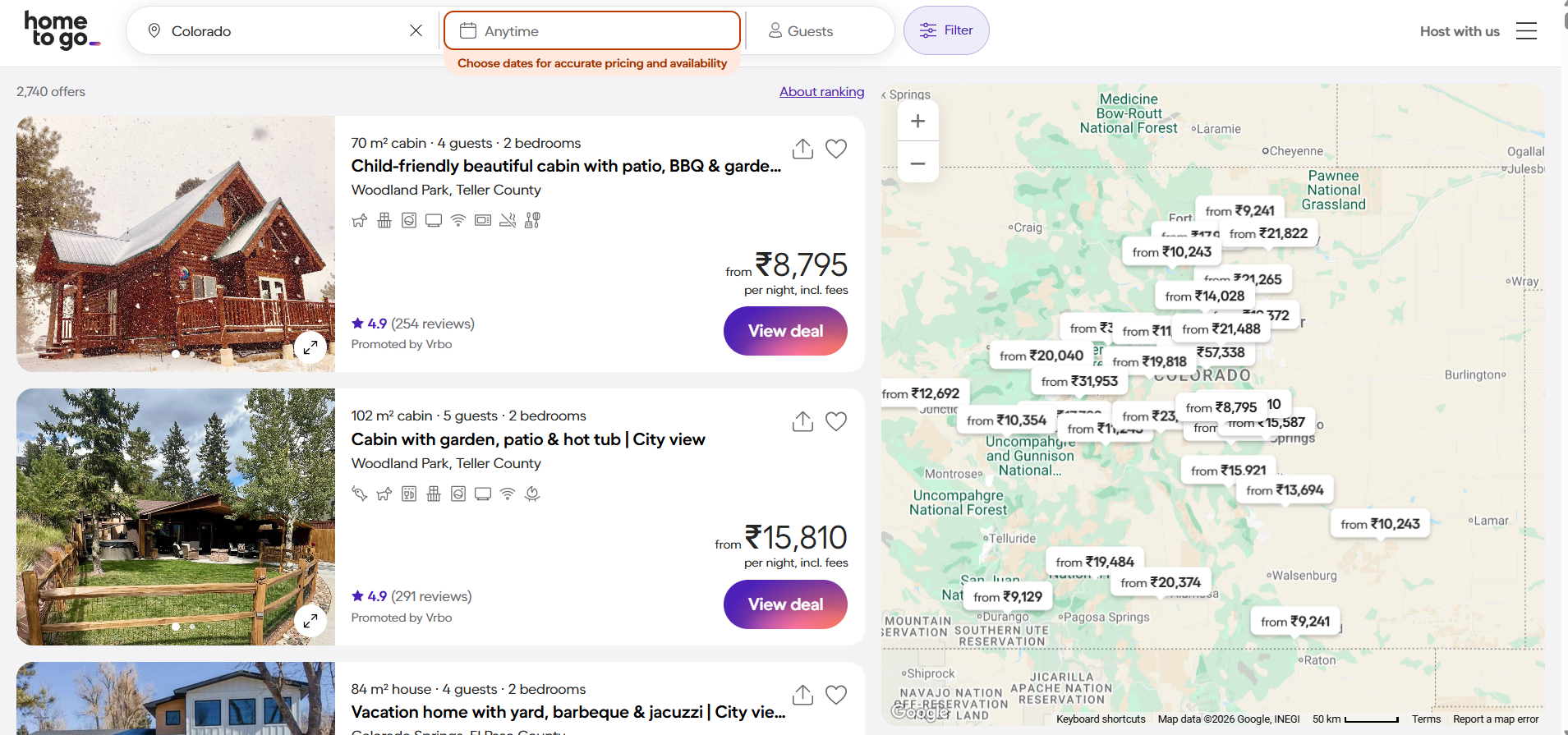1568x735 pixels.
Task: Open the About ranking link
Action: tap(821, 91)
